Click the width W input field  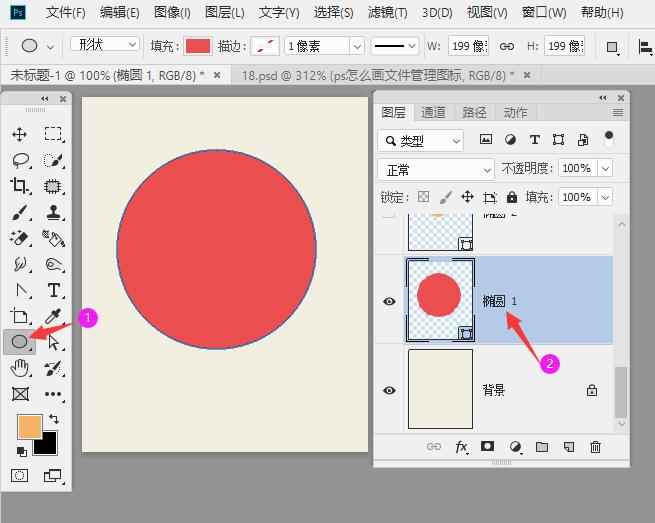click(468, 46)
